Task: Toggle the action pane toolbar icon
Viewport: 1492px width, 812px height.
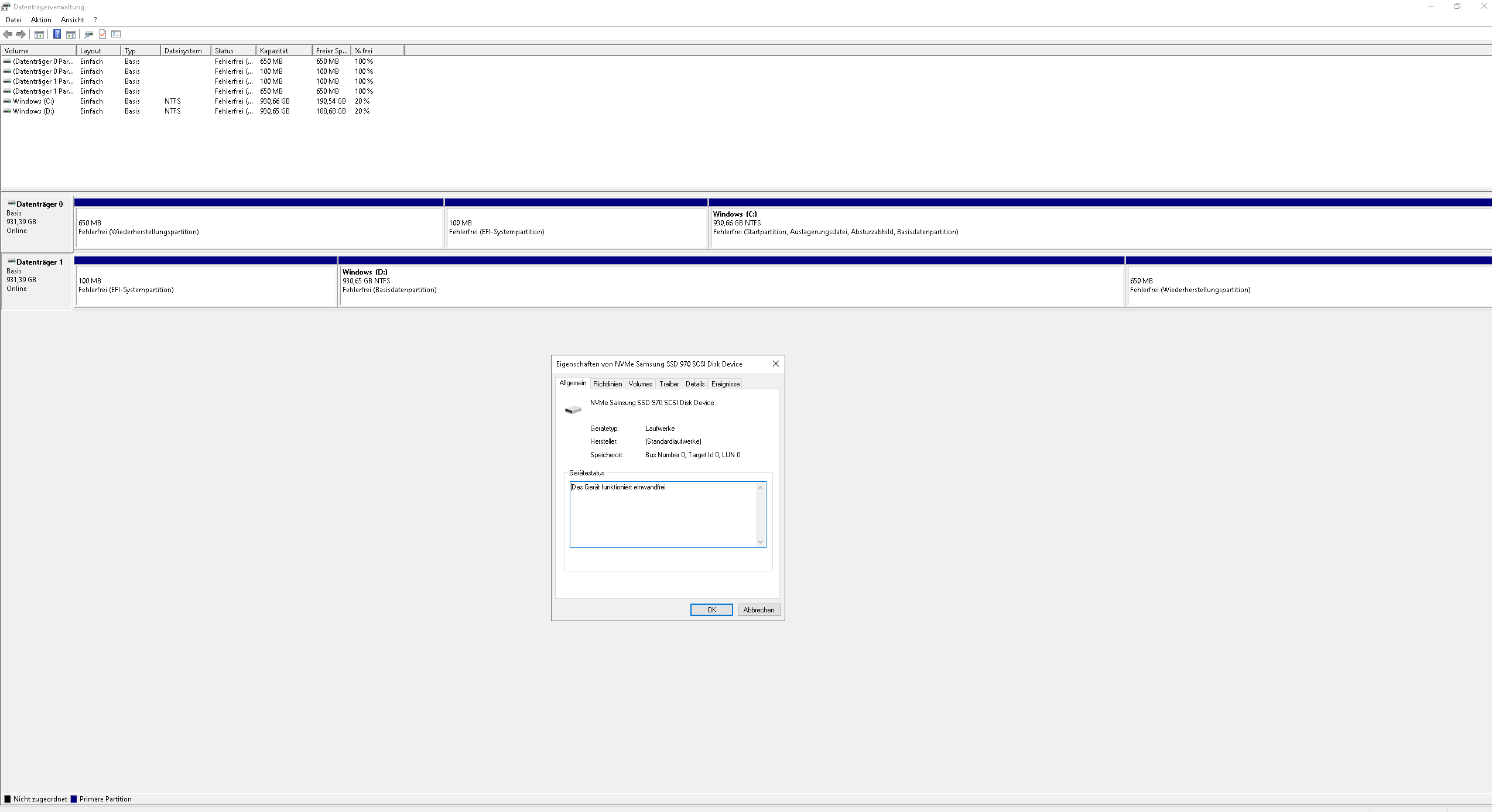Action: 71,34
